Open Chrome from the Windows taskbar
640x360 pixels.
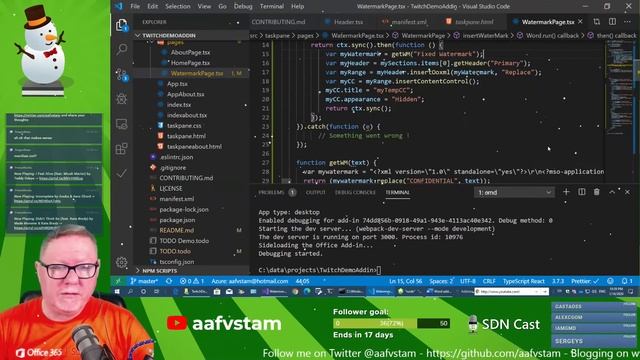click(x=295, y=292)
